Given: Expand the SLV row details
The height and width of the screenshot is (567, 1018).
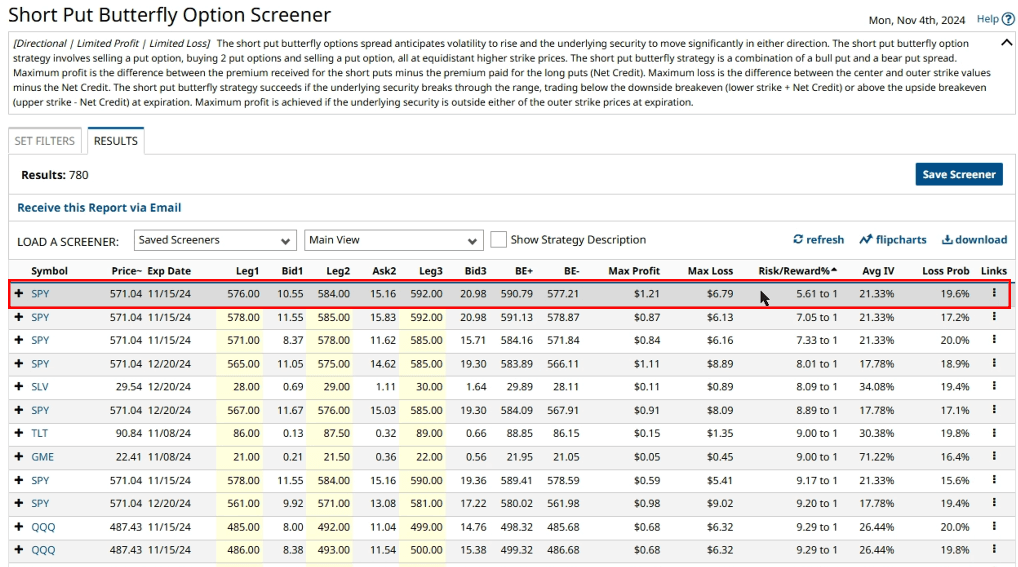Looking at the screenshot, I should click(x=19, y=387).
